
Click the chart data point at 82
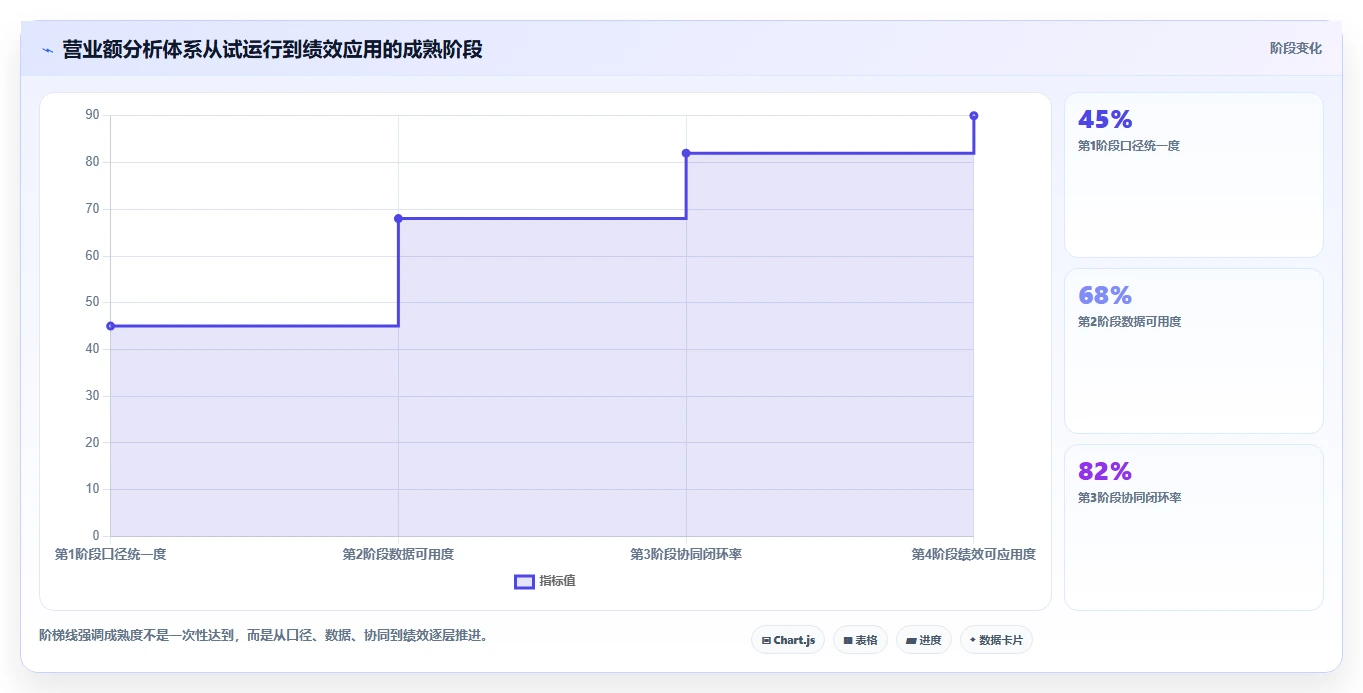pyautogui.click(x=686, y=153)
